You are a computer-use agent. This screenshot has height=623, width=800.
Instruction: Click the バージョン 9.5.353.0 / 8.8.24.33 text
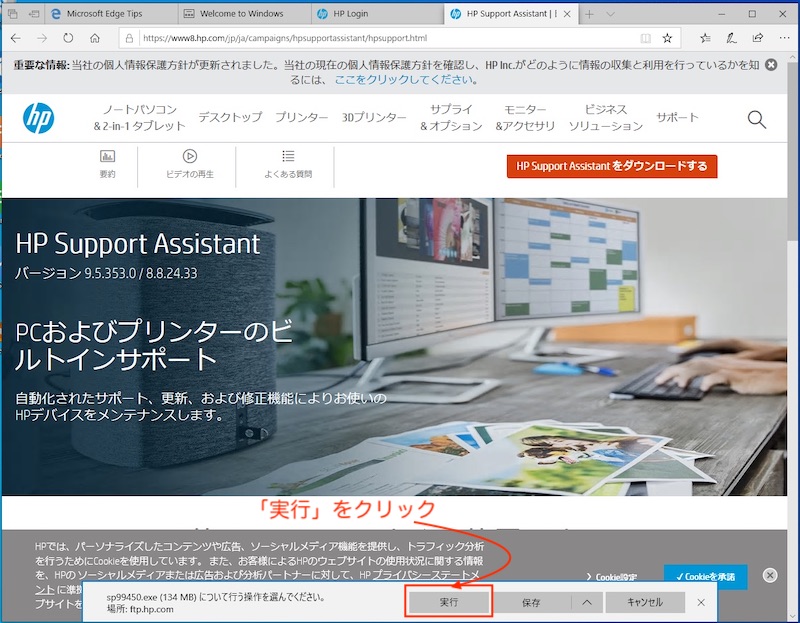pos(106,273)
